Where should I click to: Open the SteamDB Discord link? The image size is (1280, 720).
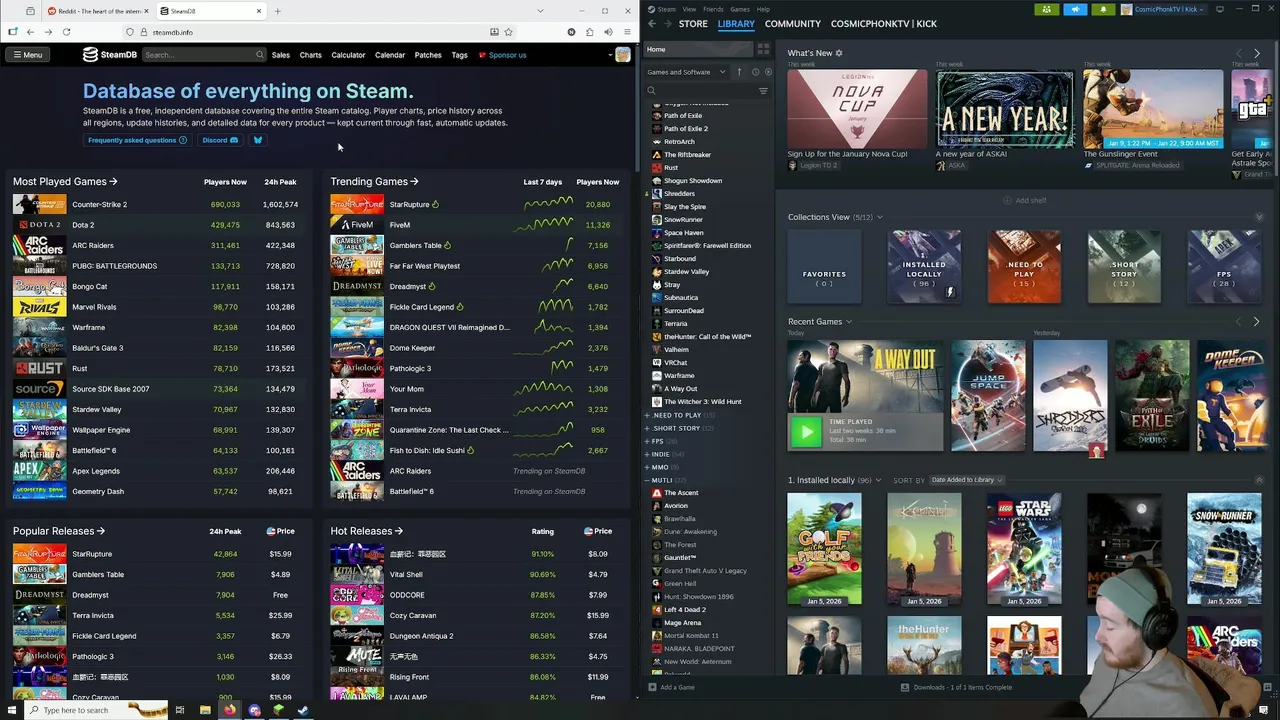point(220,140)
